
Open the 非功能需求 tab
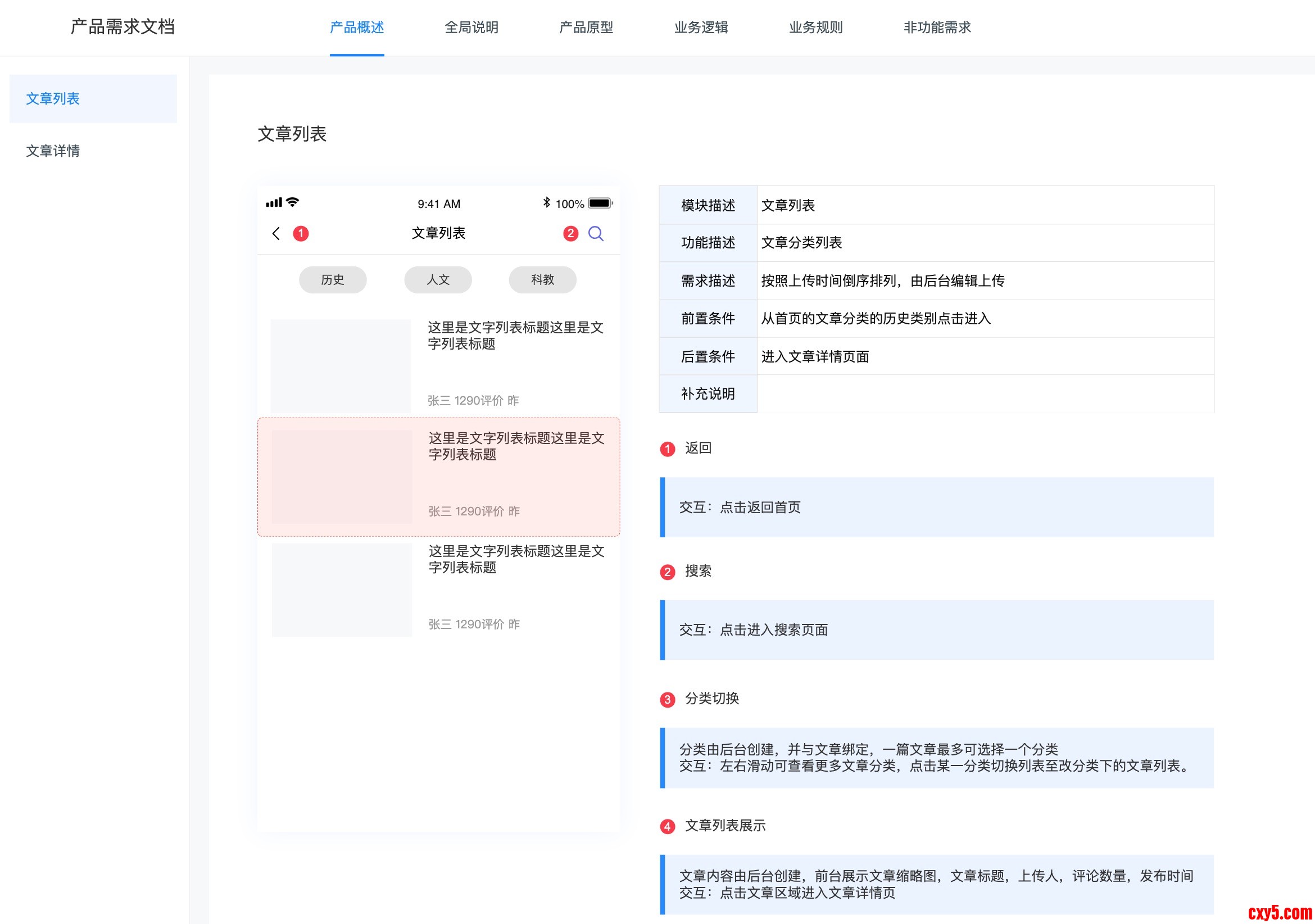pyautogui.click(x=937, y=28)
